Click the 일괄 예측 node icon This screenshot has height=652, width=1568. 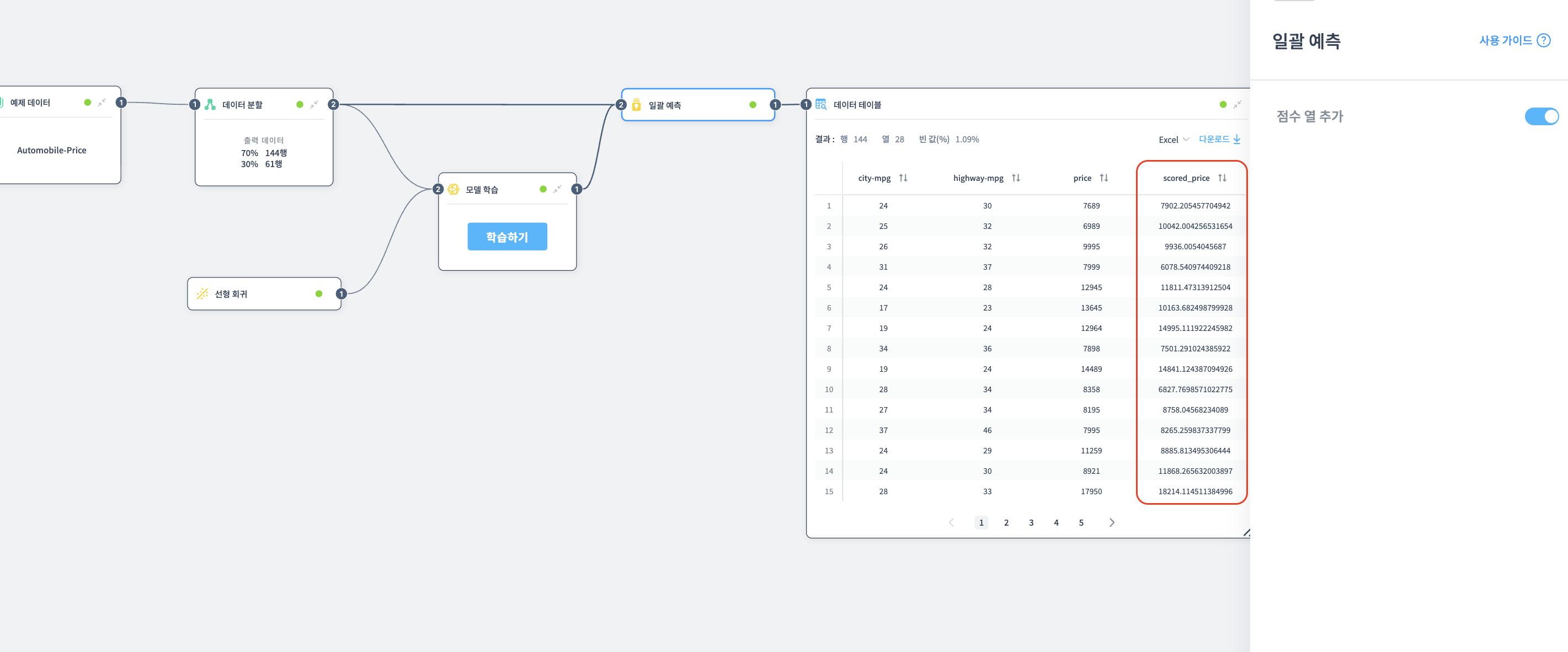[x=636, y=105]
